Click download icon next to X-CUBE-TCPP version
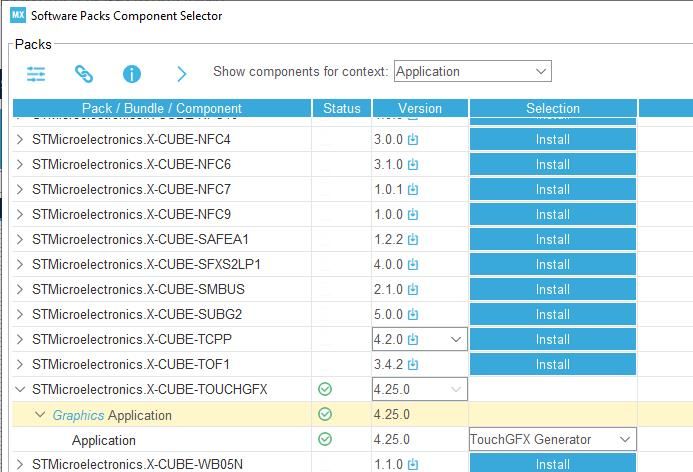Viewport: 693px width, 472px height. pos(413,339)
